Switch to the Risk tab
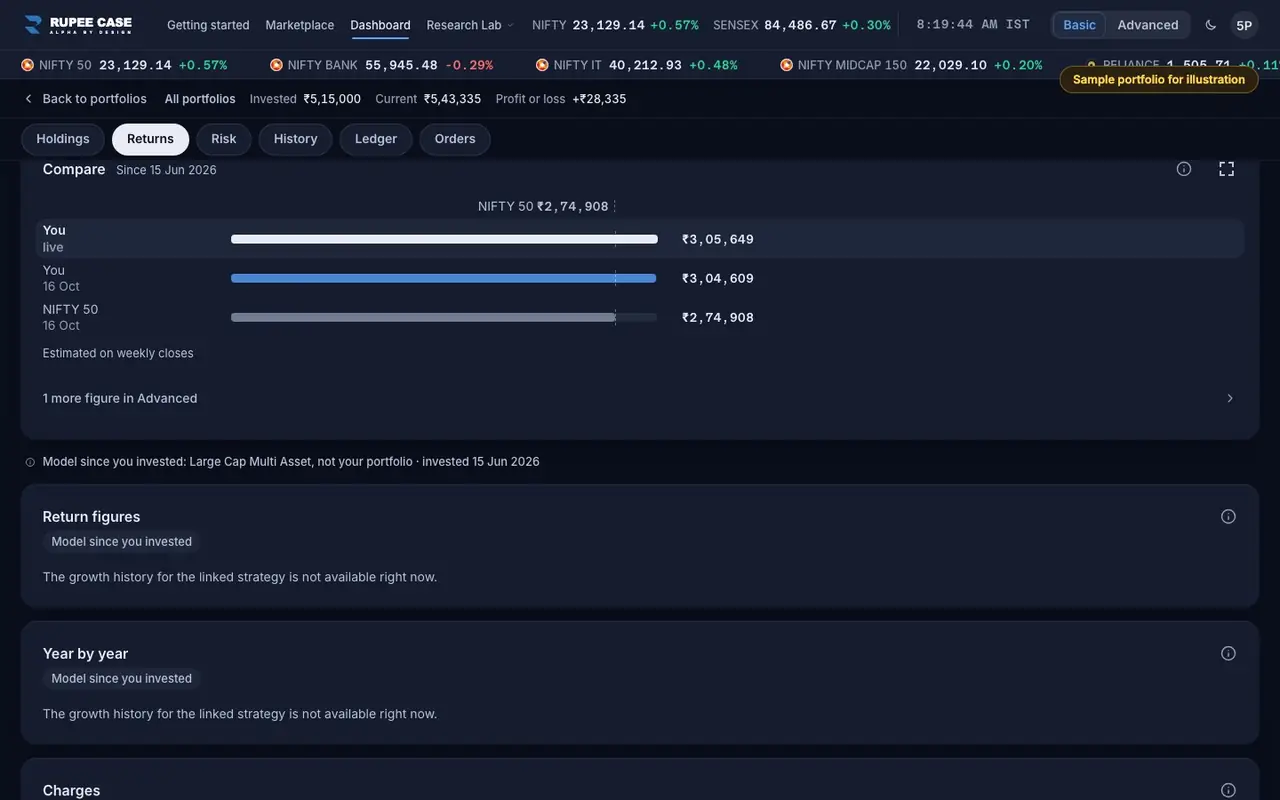The width and height of the screenshot is (1280, 800). 224,139
